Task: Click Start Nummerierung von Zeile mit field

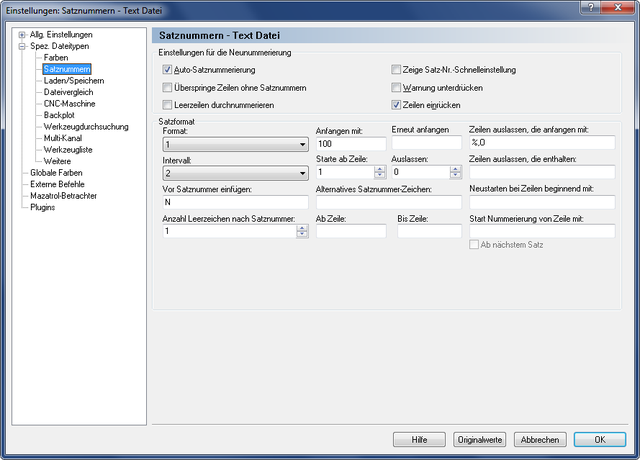Action: [542, 231]
